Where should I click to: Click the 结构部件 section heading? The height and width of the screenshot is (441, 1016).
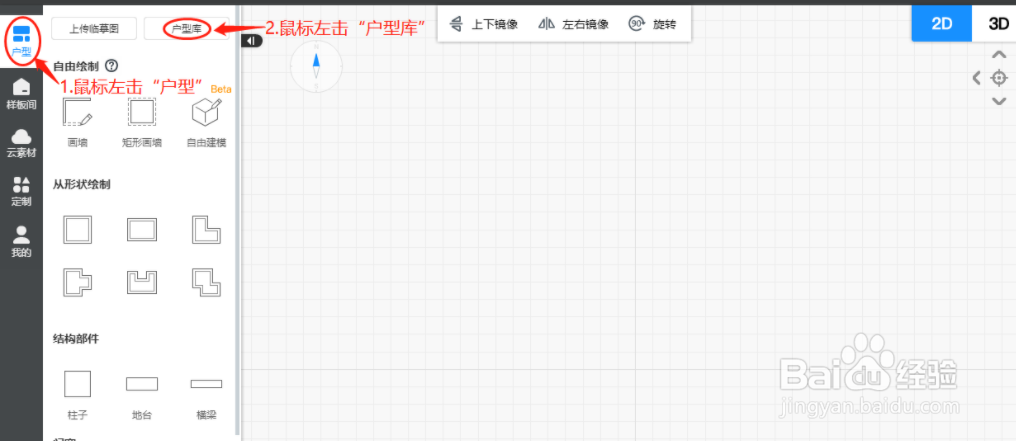tap(76, 338)
